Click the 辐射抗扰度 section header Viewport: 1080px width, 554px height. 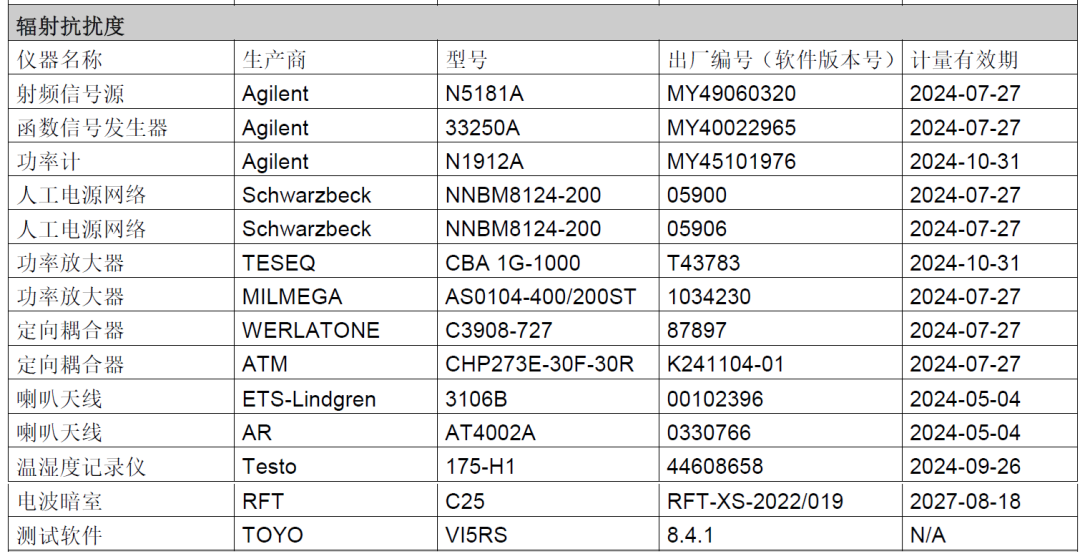[70, 27]
